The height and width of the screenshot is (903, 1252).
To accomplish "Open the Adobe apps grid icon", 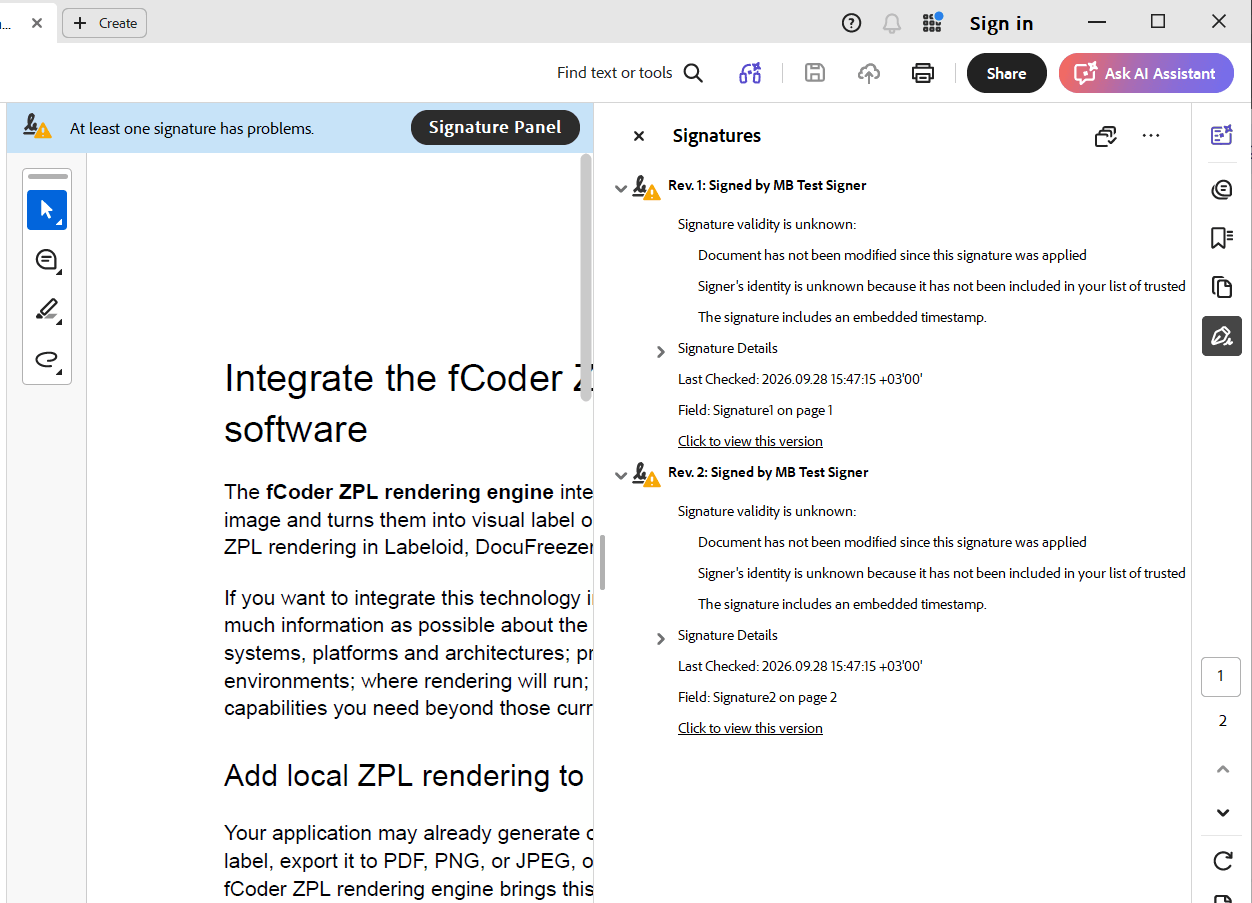I will [933, 22].
